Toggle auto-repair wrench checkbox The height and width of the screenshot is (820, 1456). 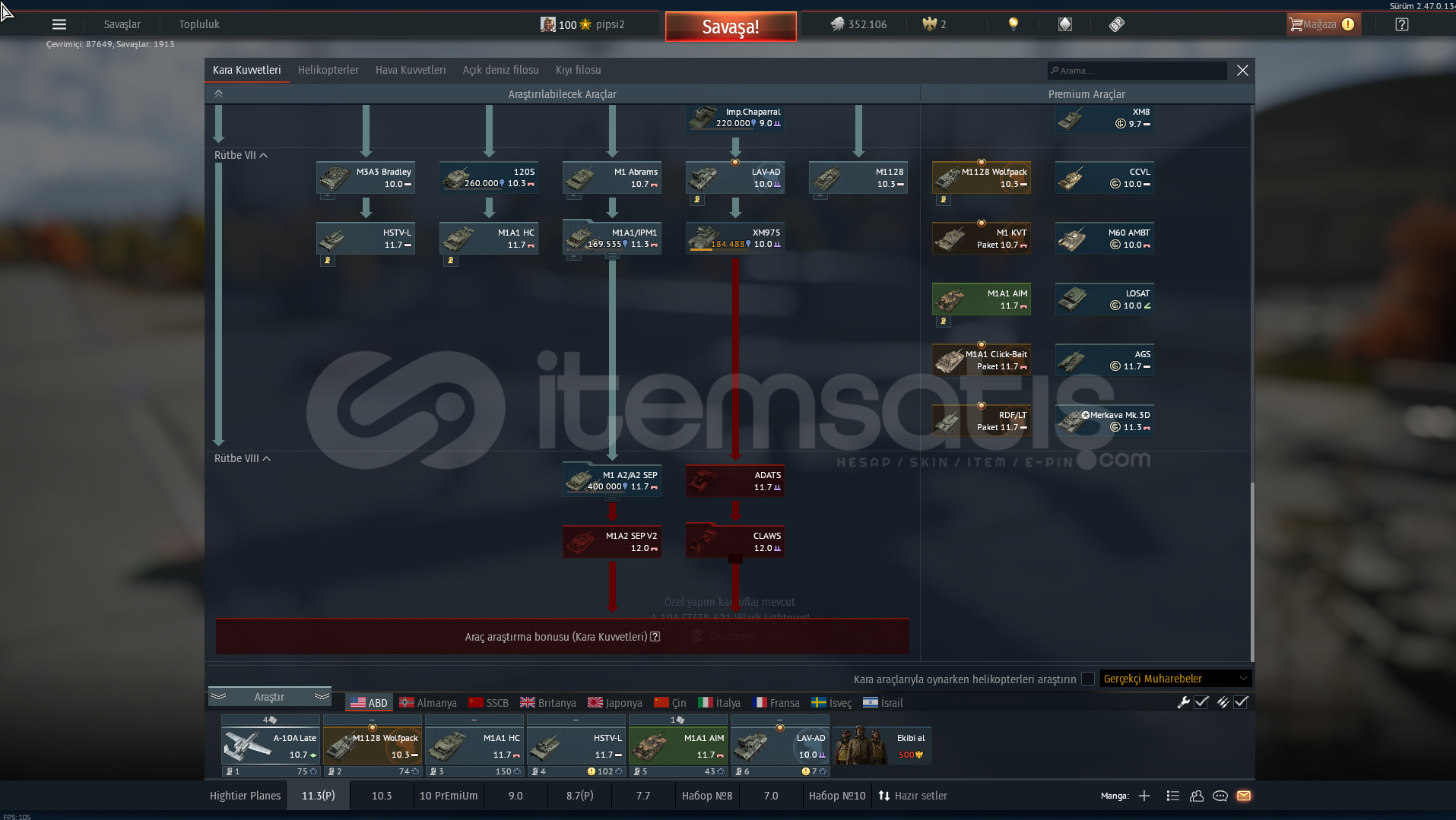[1201, 702]
